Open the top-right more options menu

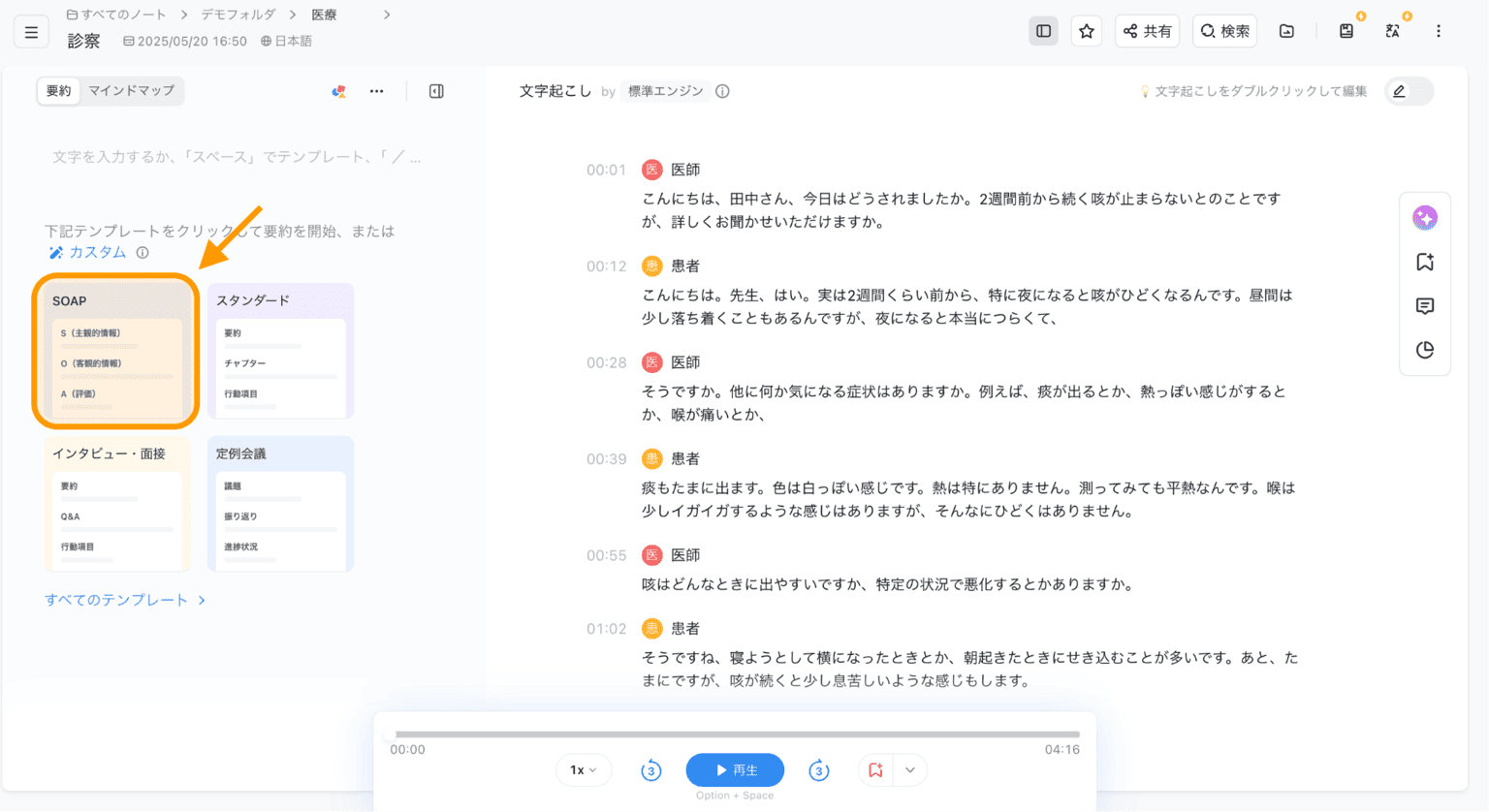(x=1439, y=31)
